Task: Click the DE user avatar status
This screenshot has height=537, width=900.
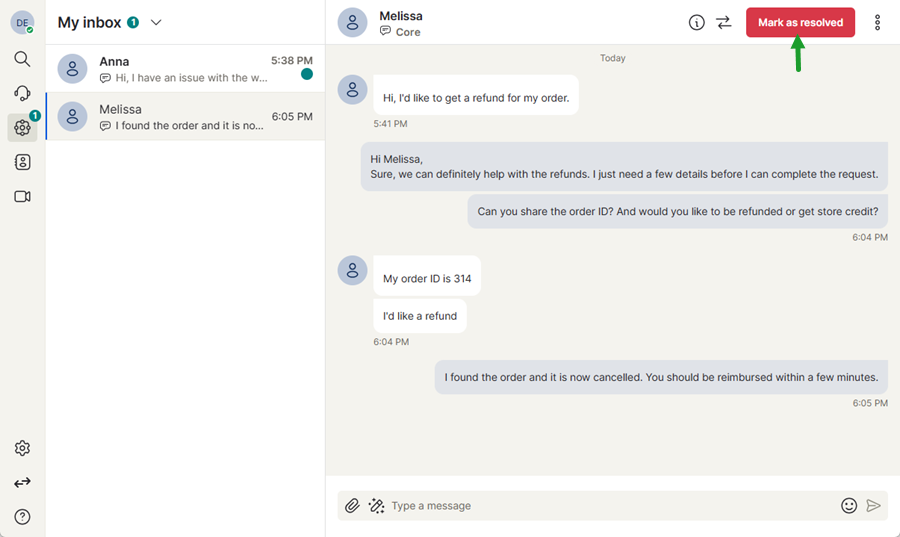Action: coord(22,22)
